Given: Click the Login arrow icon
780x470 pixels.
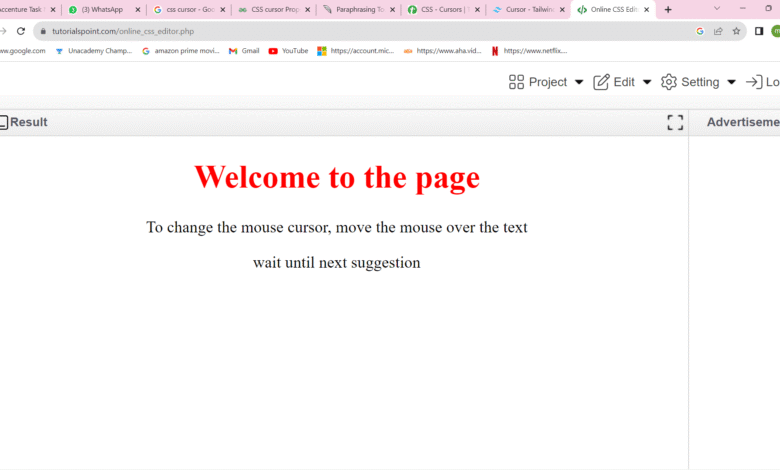Looking at the screenshot, I should 754,82.
